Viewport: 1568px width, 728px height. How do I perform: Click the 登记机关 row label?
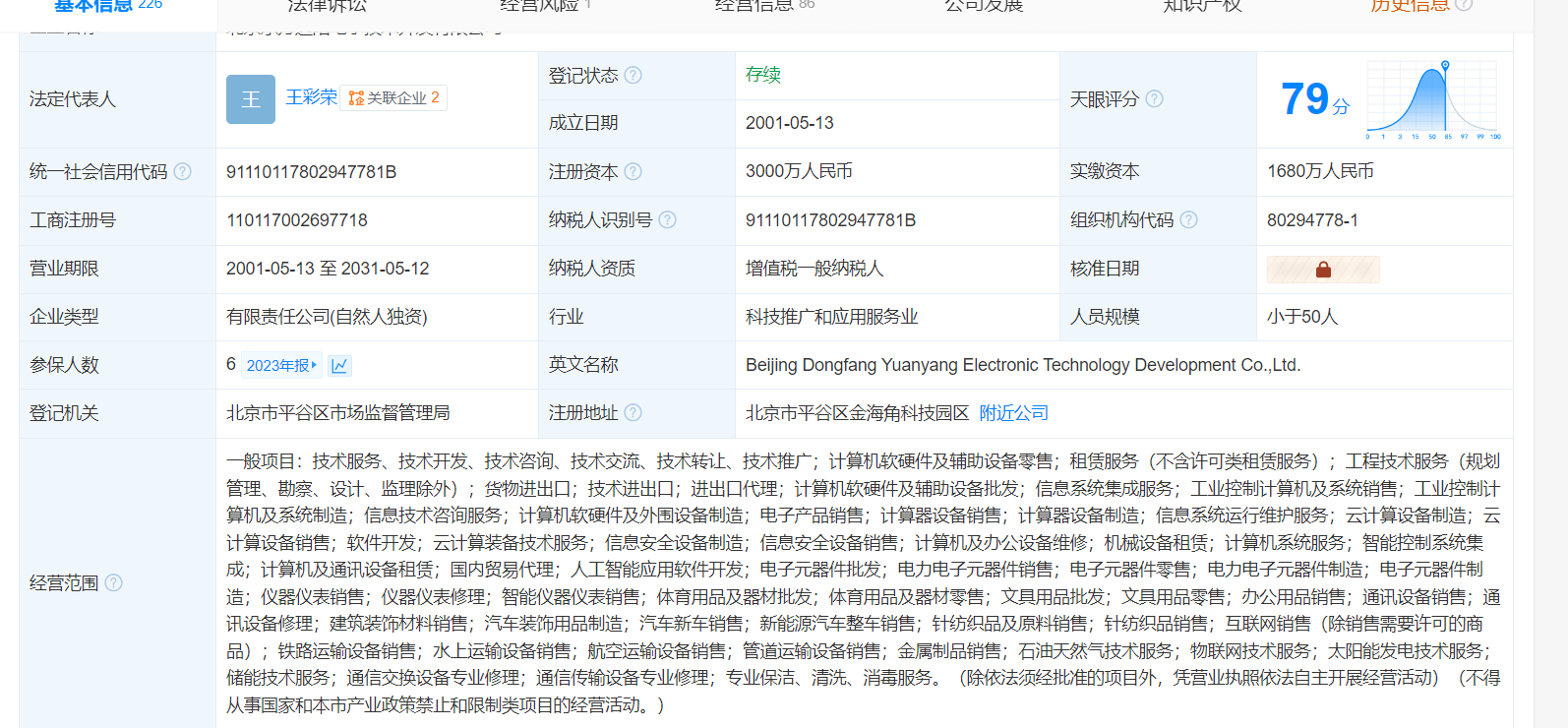(64, 413)
